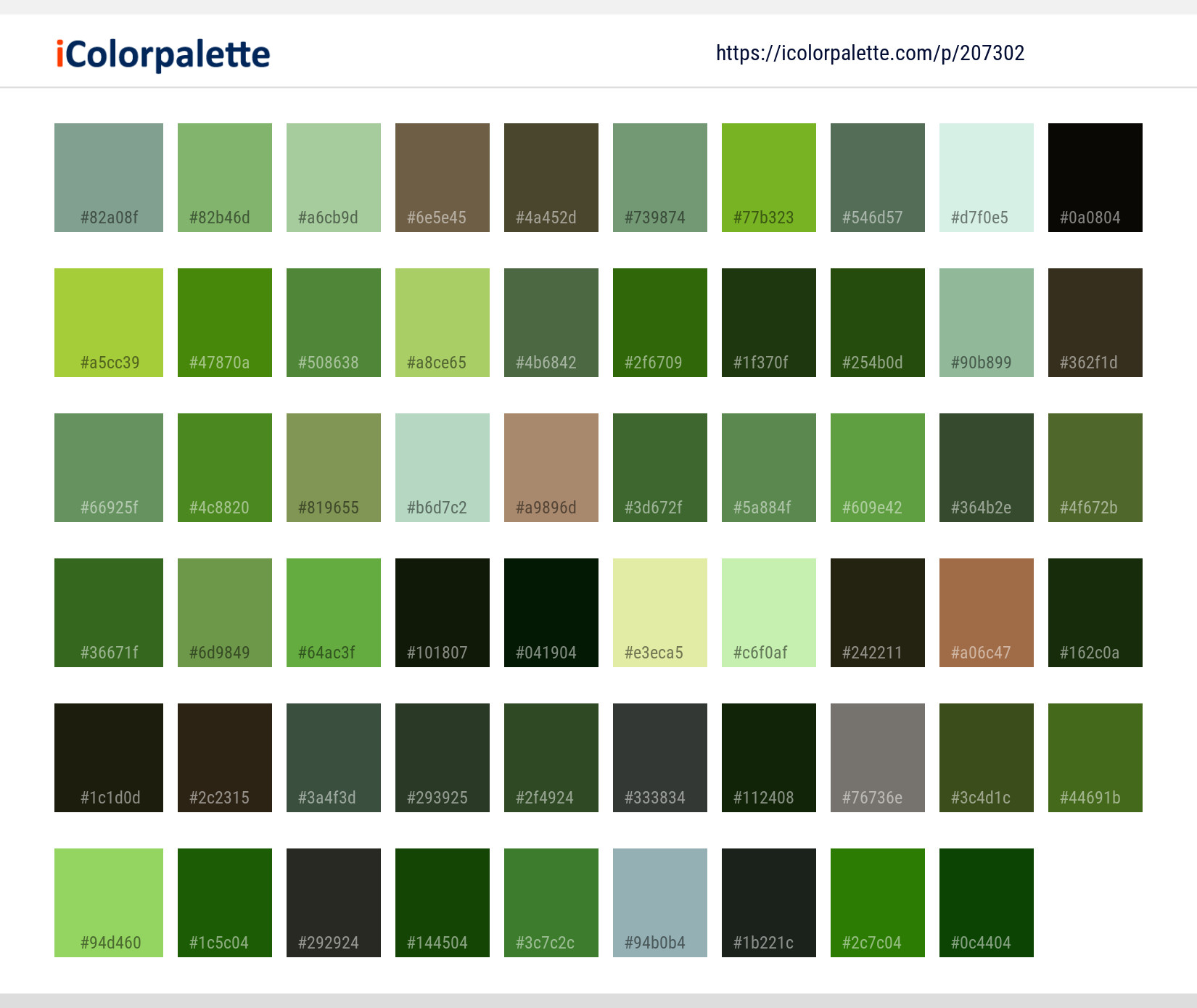Click the pale yellow #e3eca5 swatch
Image resolution: width=1197 pixels, height=1008 pixels.
(660, 613)
